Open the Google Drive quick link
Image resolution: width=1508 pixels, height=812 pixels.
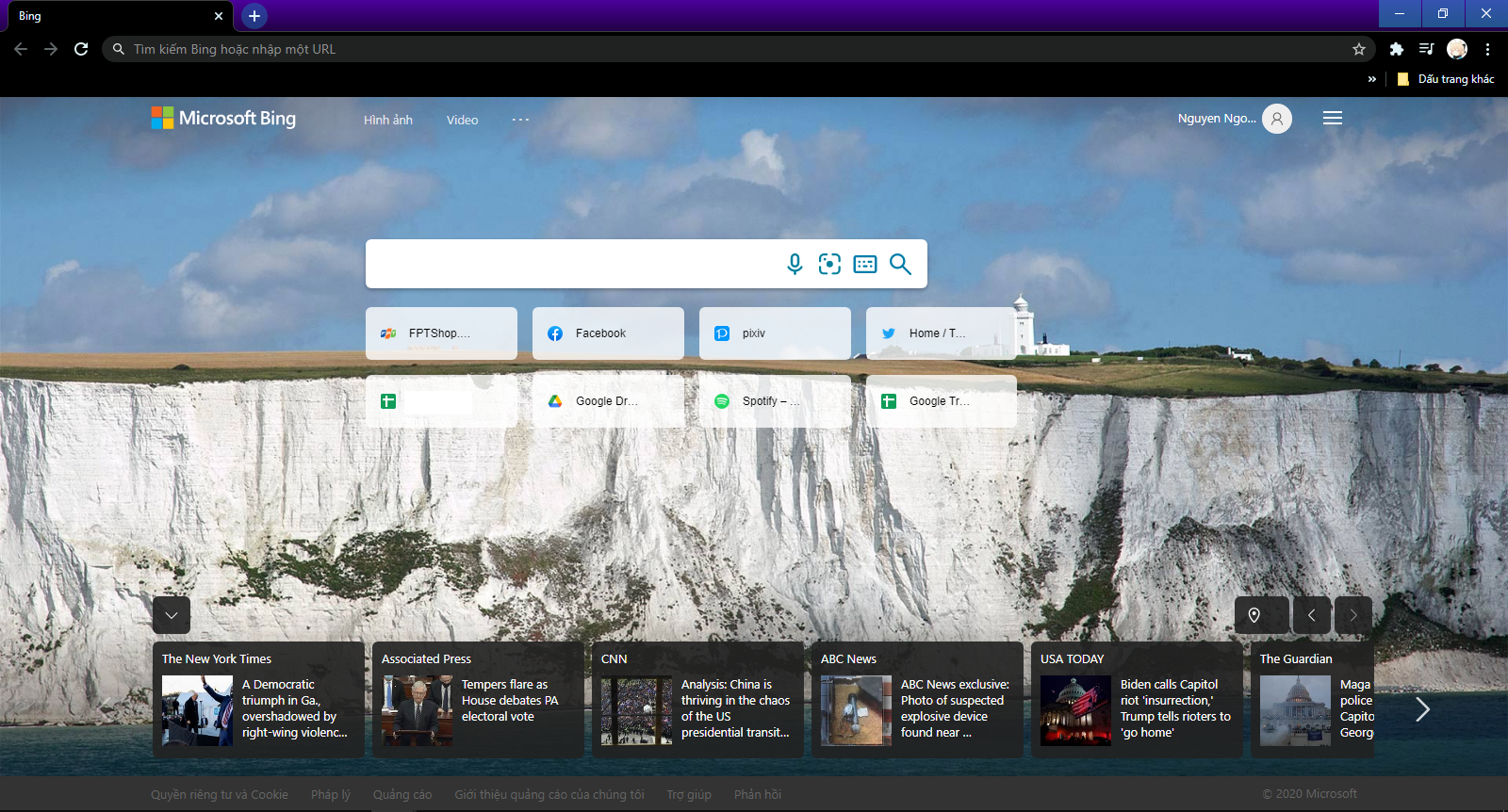click(x=608, y=401)
